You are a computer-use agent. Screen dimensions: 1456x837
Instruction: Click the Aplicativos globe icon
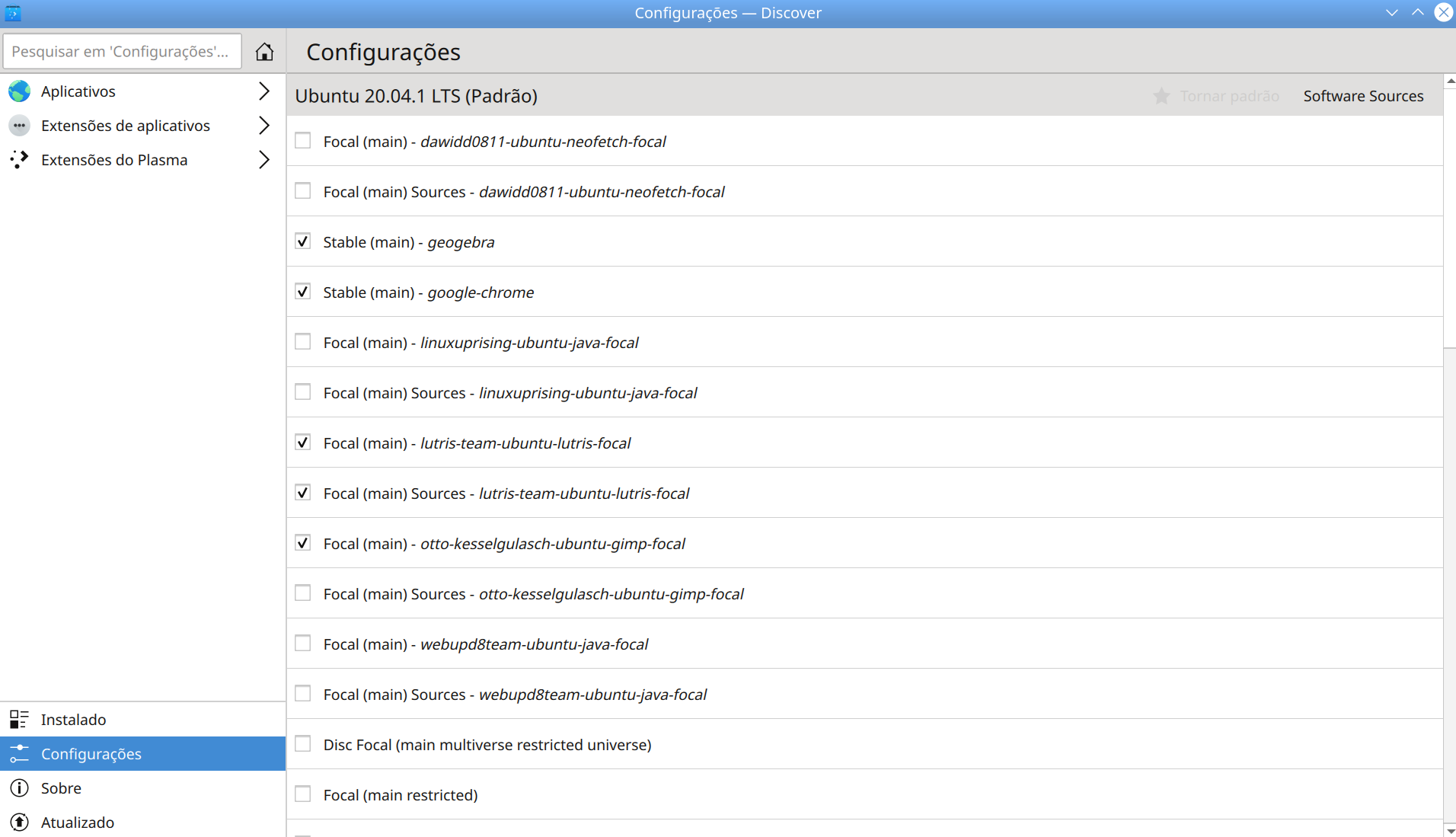(20, 91)
